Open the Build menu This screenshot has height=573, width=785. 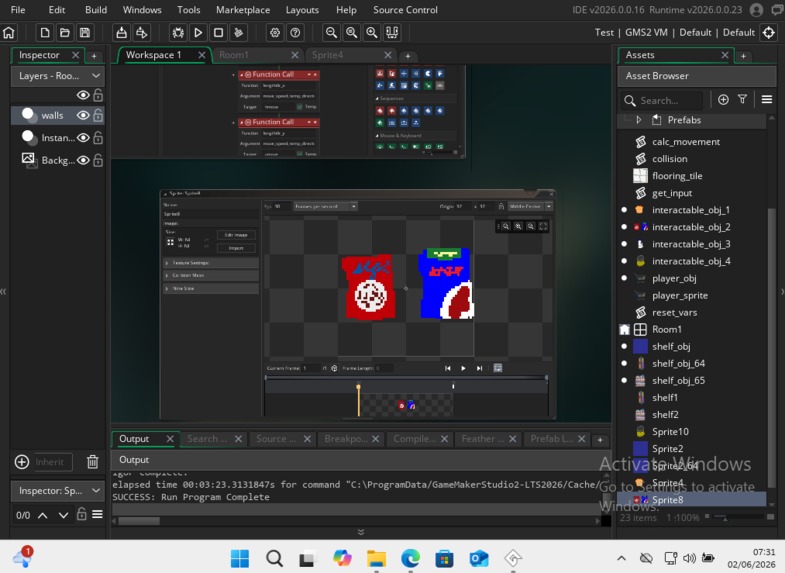point(96,10)
